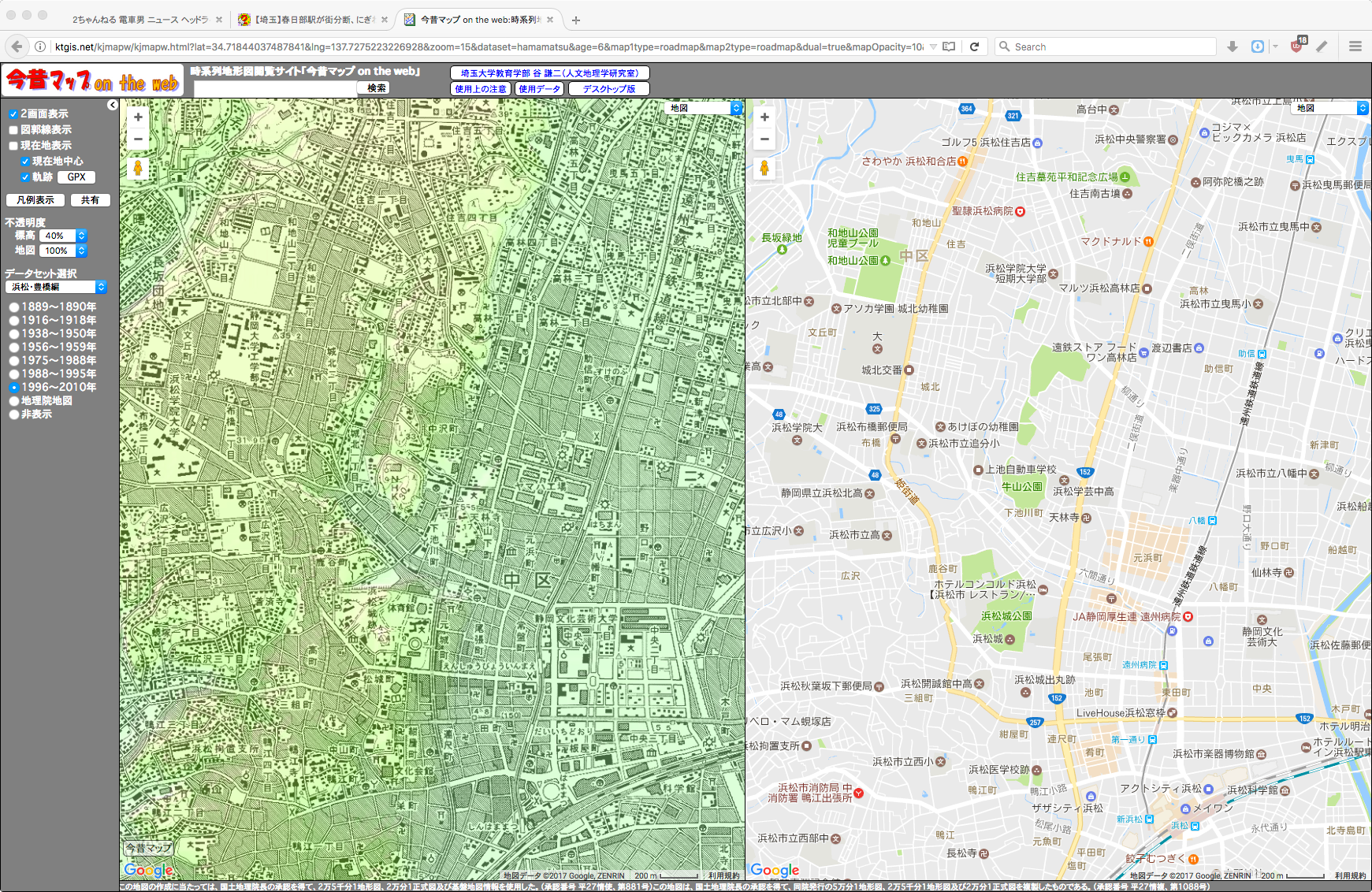Click the blue download manager extension icon
The image size is (1372, 892).
pyautogui.click(x=1258, y=46)
